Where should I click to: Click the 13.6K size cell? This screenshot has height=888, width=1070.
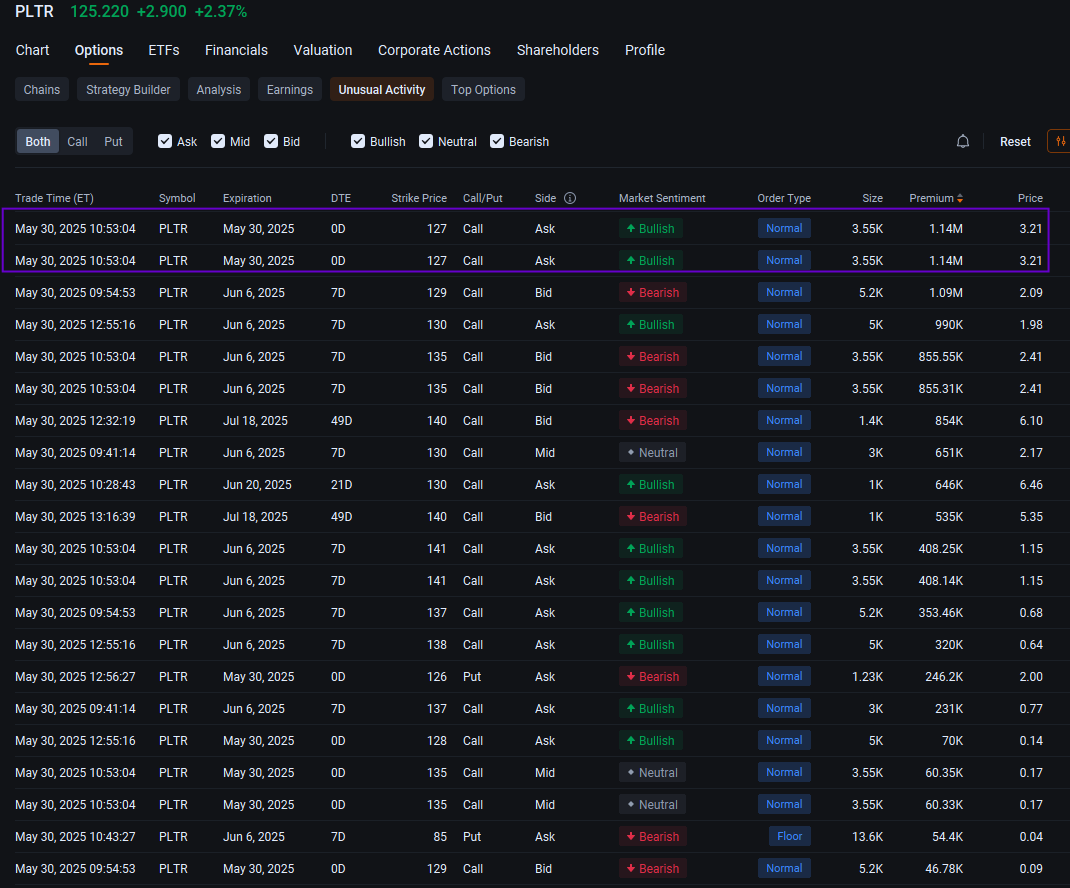(867, 836)
